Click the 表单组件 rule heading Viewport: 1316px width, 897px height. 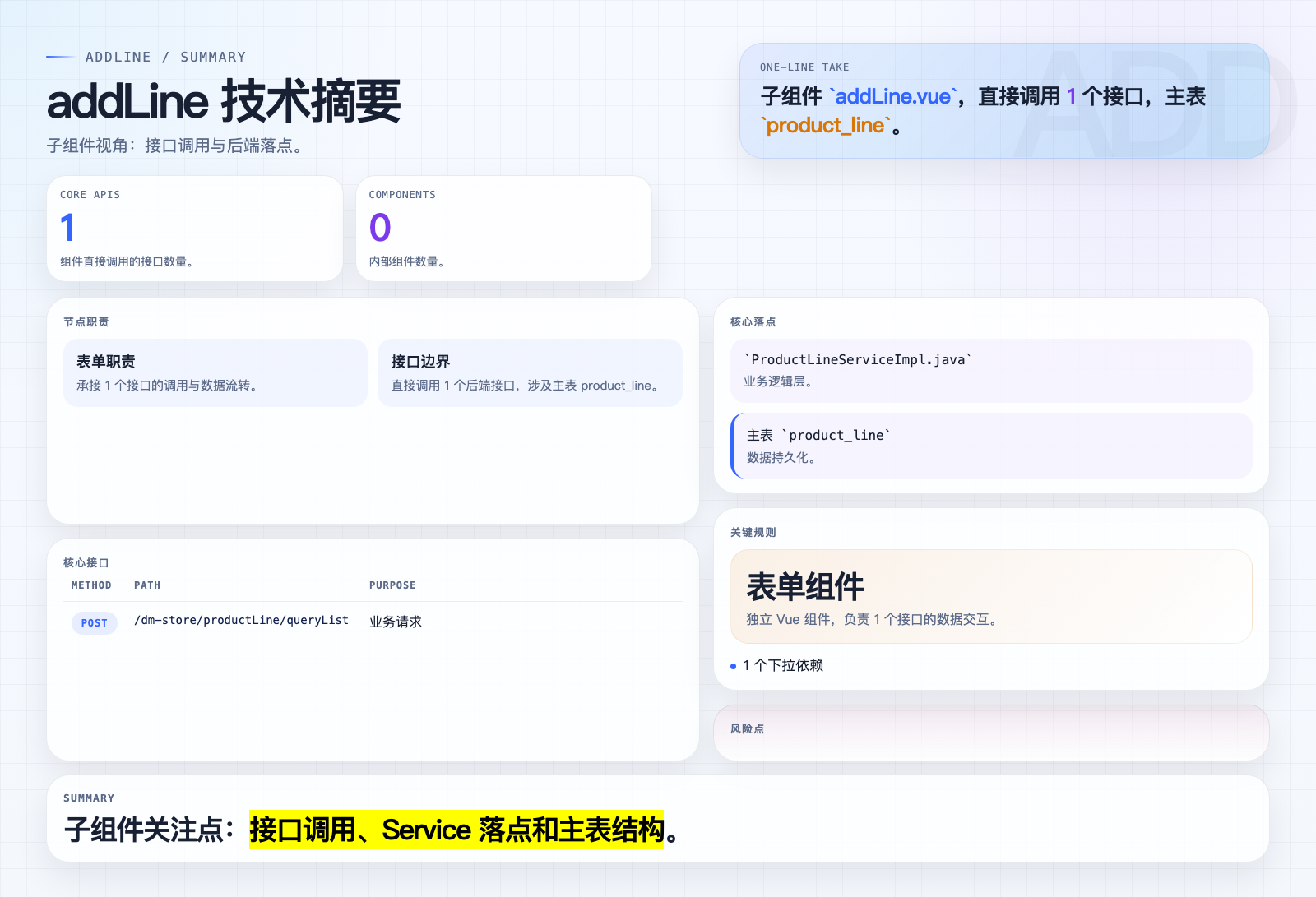click(x=805, y=587)
